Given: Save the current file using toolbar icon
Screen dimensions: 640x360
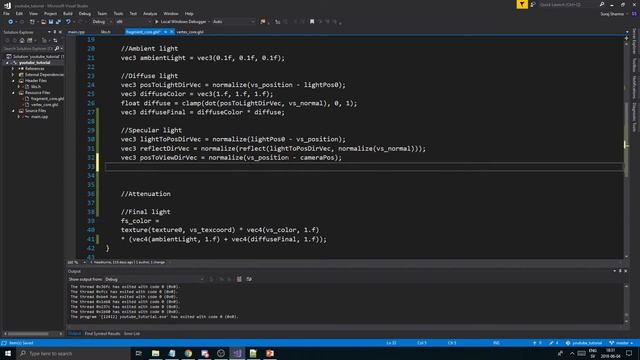Looking at the screenshot, I should (51, 22).
